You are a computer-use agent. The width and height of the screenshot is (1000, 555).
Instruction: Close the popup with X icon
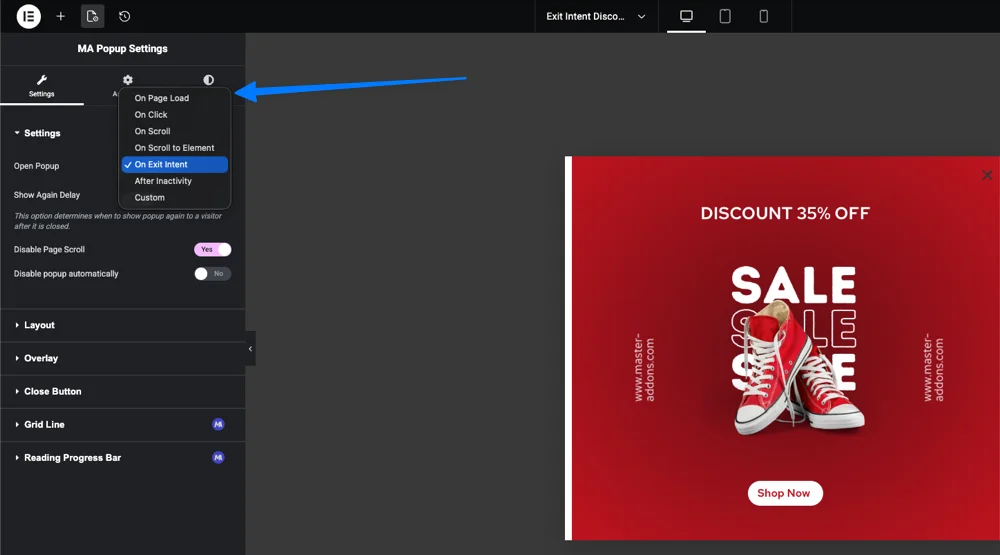click(987, 175)
